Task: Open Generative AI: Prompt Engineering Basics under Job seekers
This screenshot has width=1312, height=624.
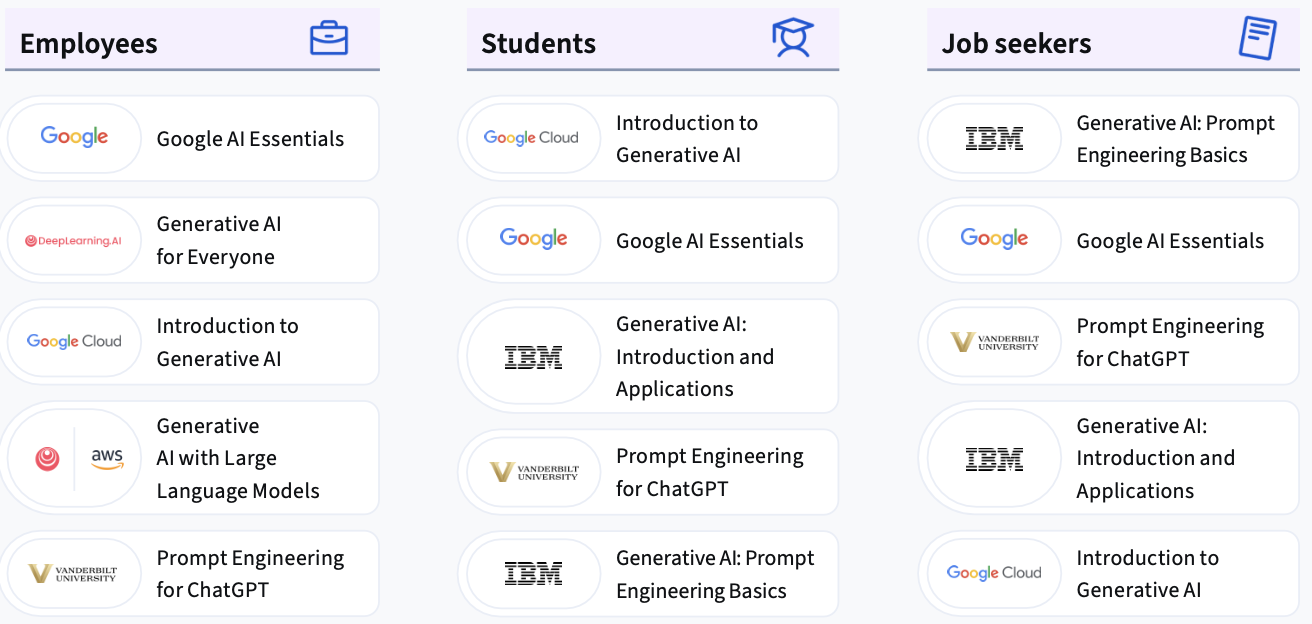Action: coord(1112,139)
